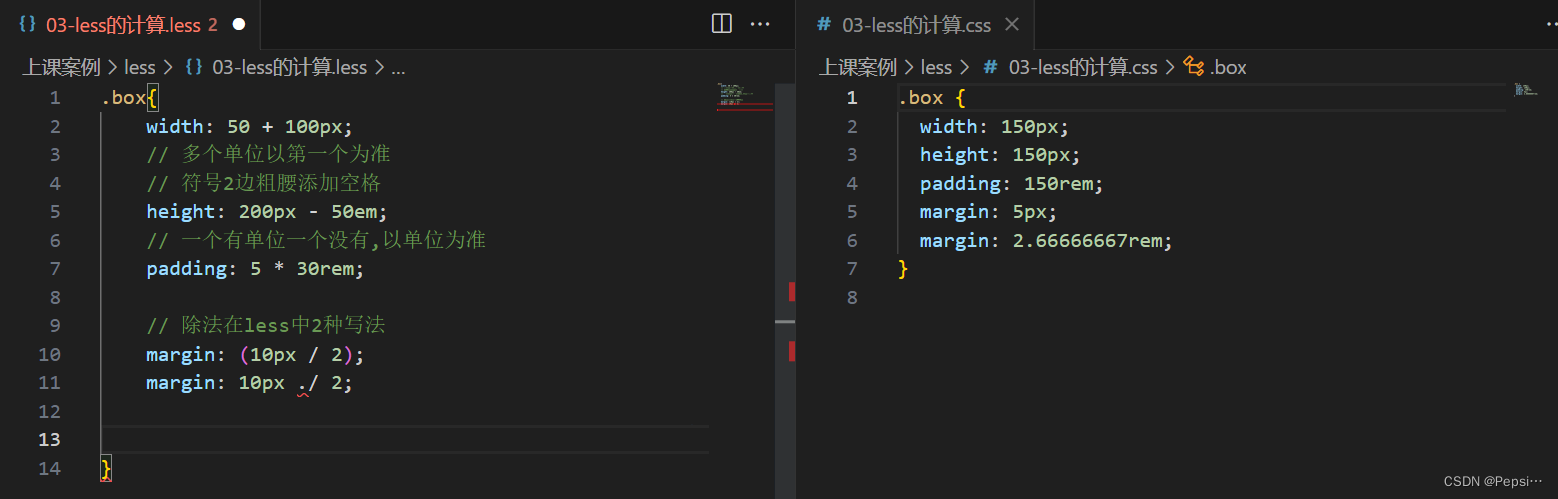Click line number 8 in the css editor
The height and width of the screenshot is (499, 1558).
point(852,297)
